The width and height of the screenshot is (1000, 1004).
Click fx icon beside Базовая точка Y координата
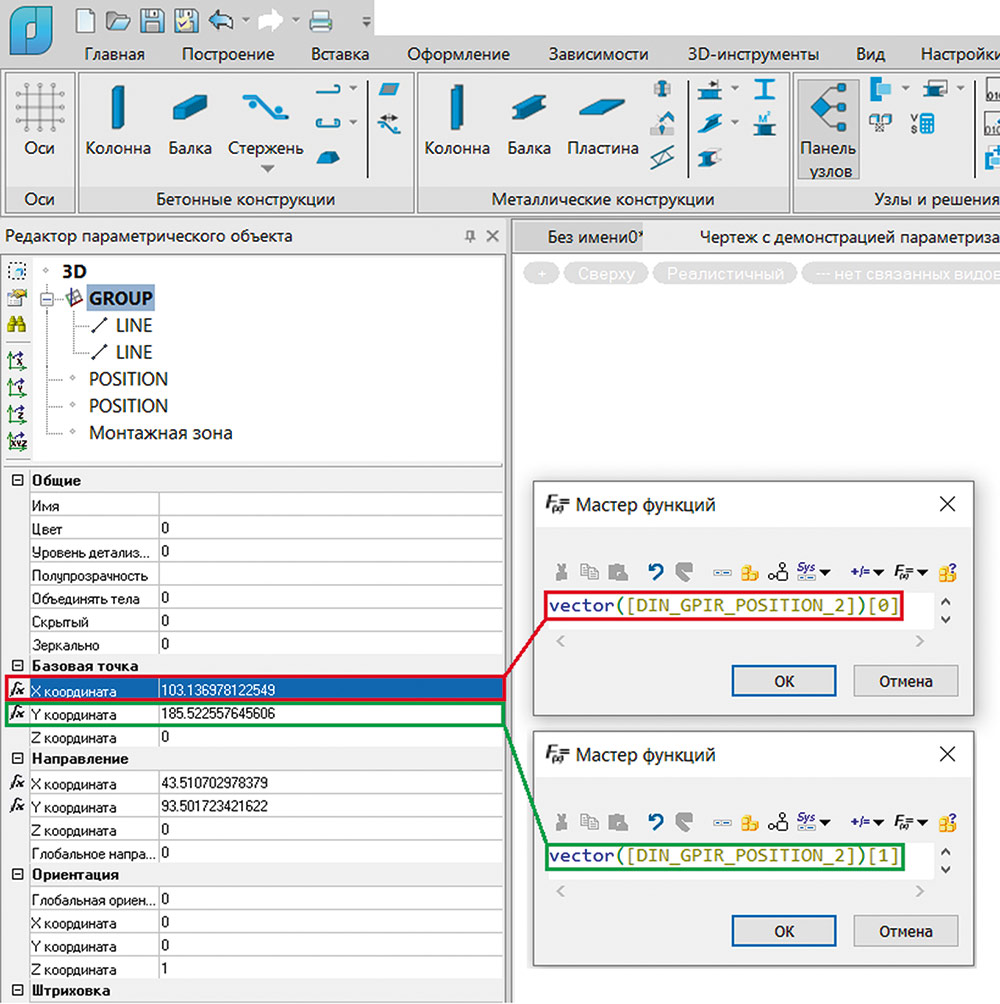[x=17, y=713]
